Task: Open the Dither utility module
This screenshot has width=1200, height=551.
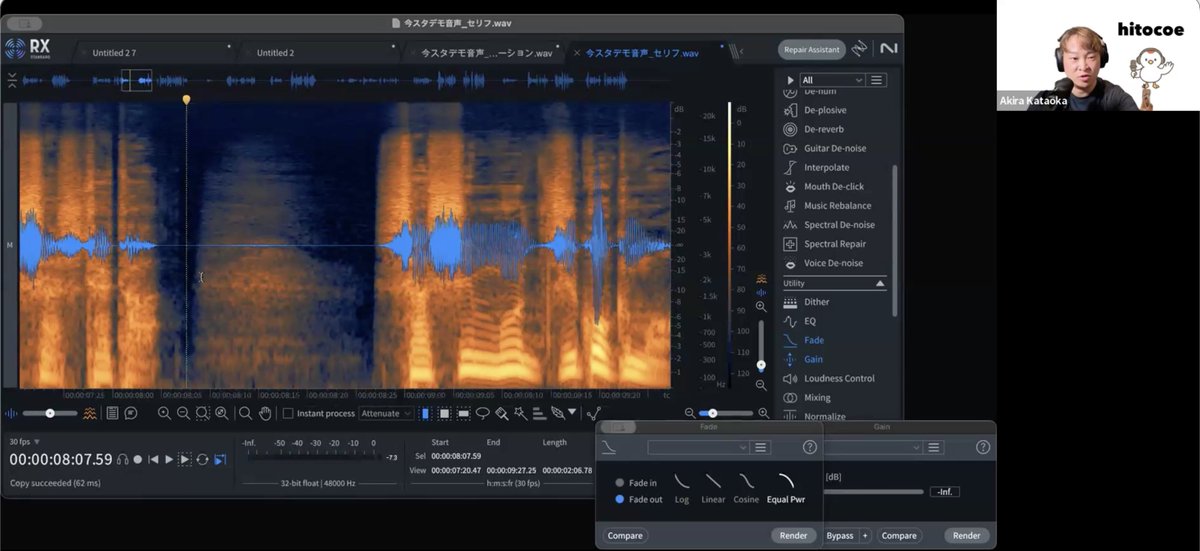Action: 806,302
